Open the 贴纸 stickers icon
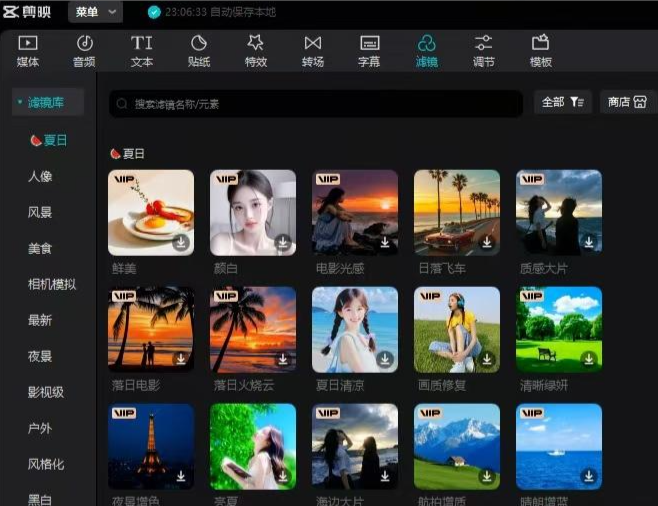The image size is (658, 506). pos(198,43)
